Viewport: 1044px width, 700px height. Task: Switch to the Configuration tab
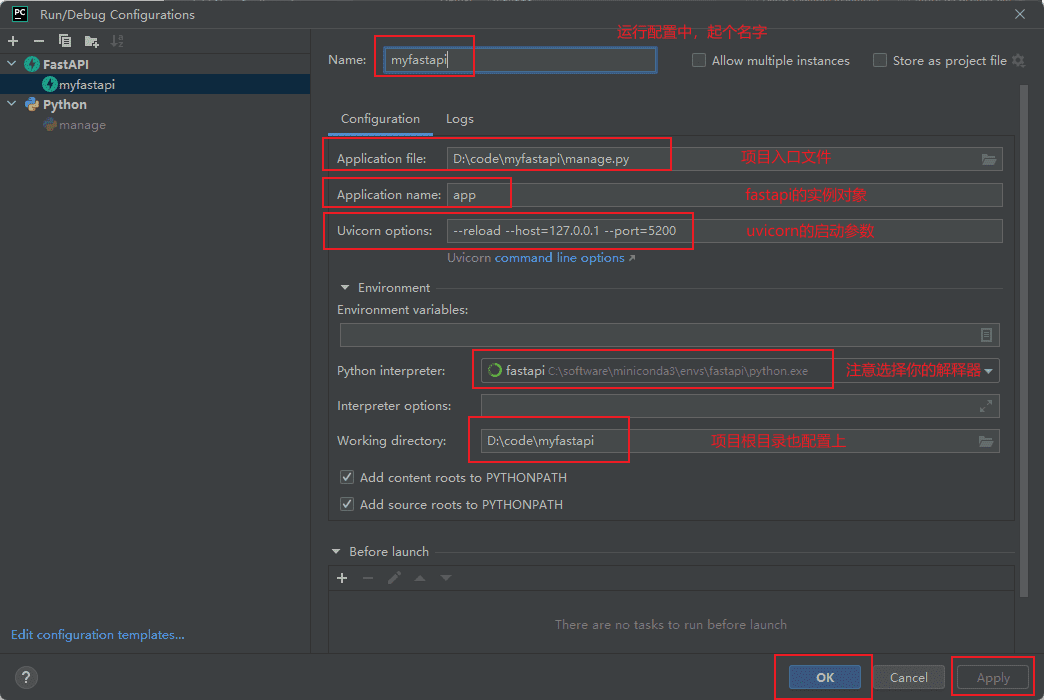pos(380,119)
